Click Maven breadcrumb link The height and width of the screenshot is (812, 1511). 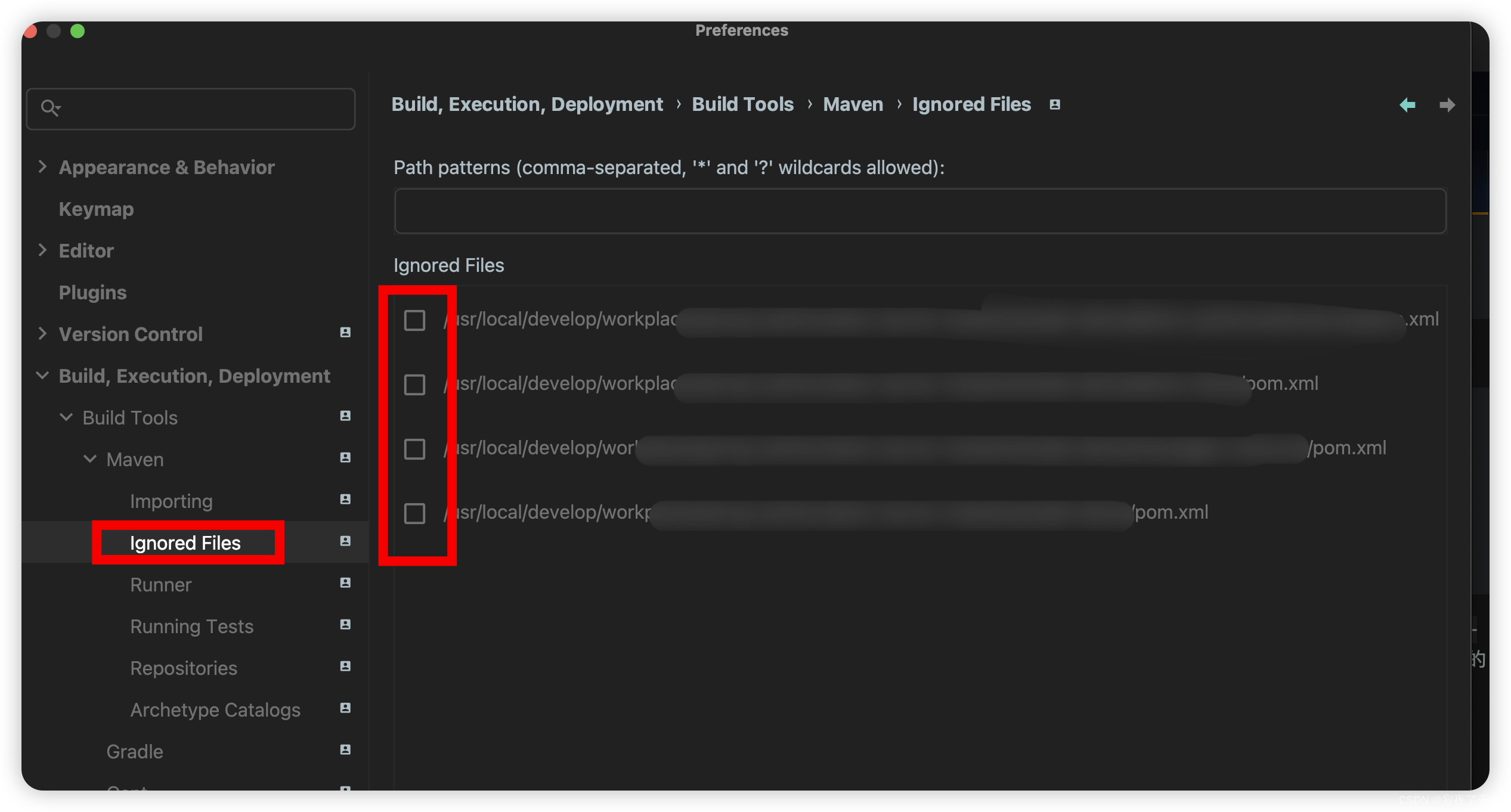tap(853, 104)
